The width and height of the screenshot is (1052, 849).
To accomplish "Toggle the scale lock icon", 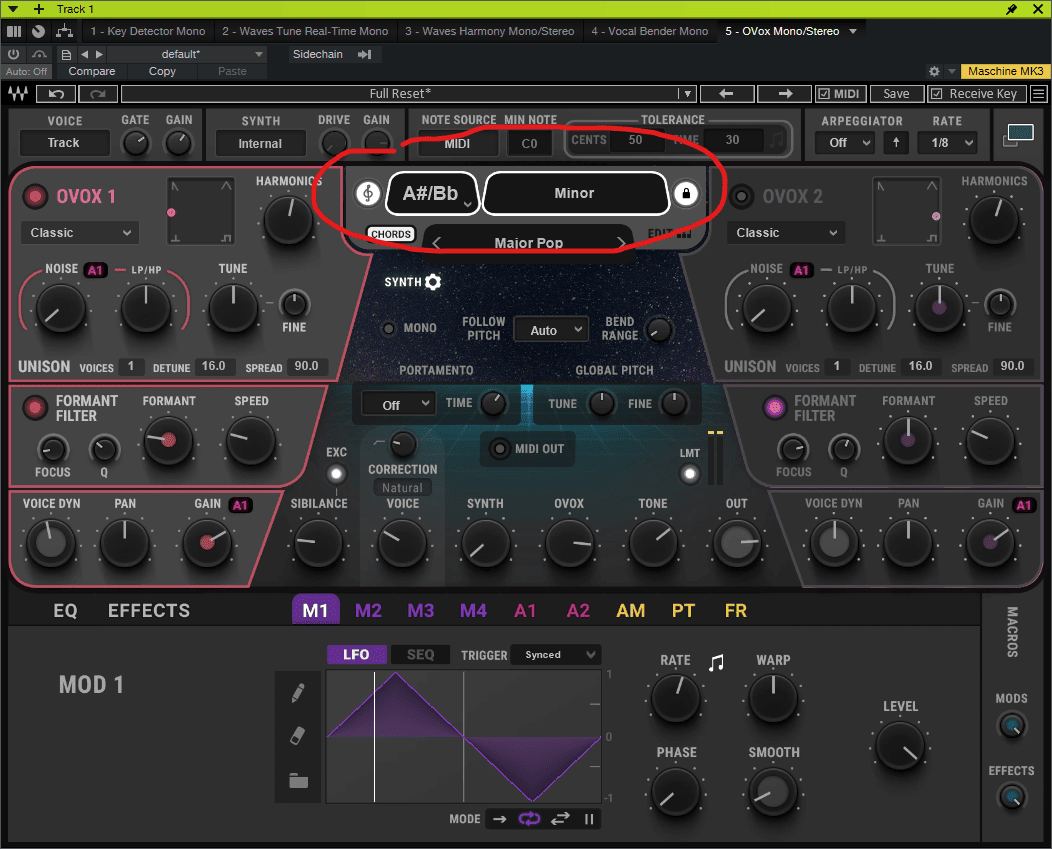I will (x=686, y=193).
